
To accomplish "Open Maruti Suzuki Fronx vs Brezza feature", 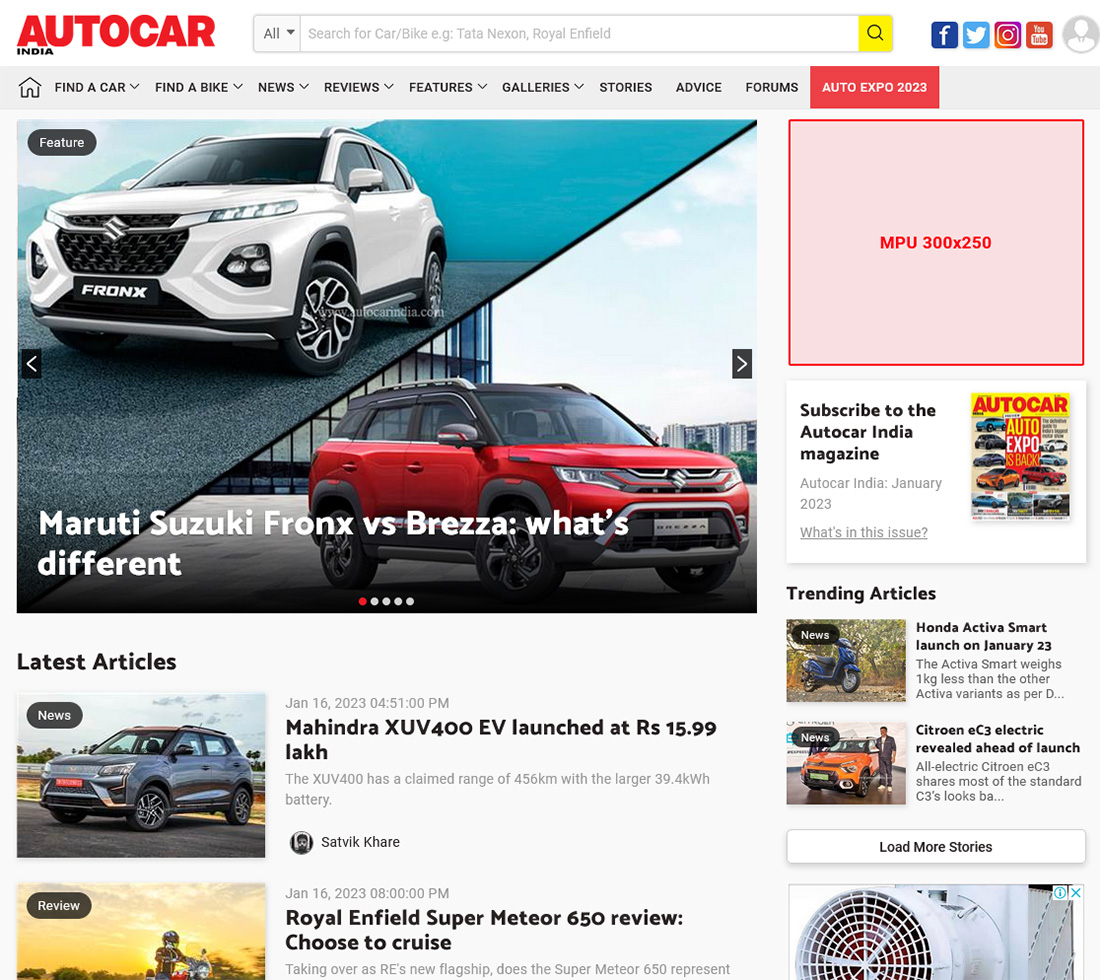I will pyautogui.click(x=333, y=543).
